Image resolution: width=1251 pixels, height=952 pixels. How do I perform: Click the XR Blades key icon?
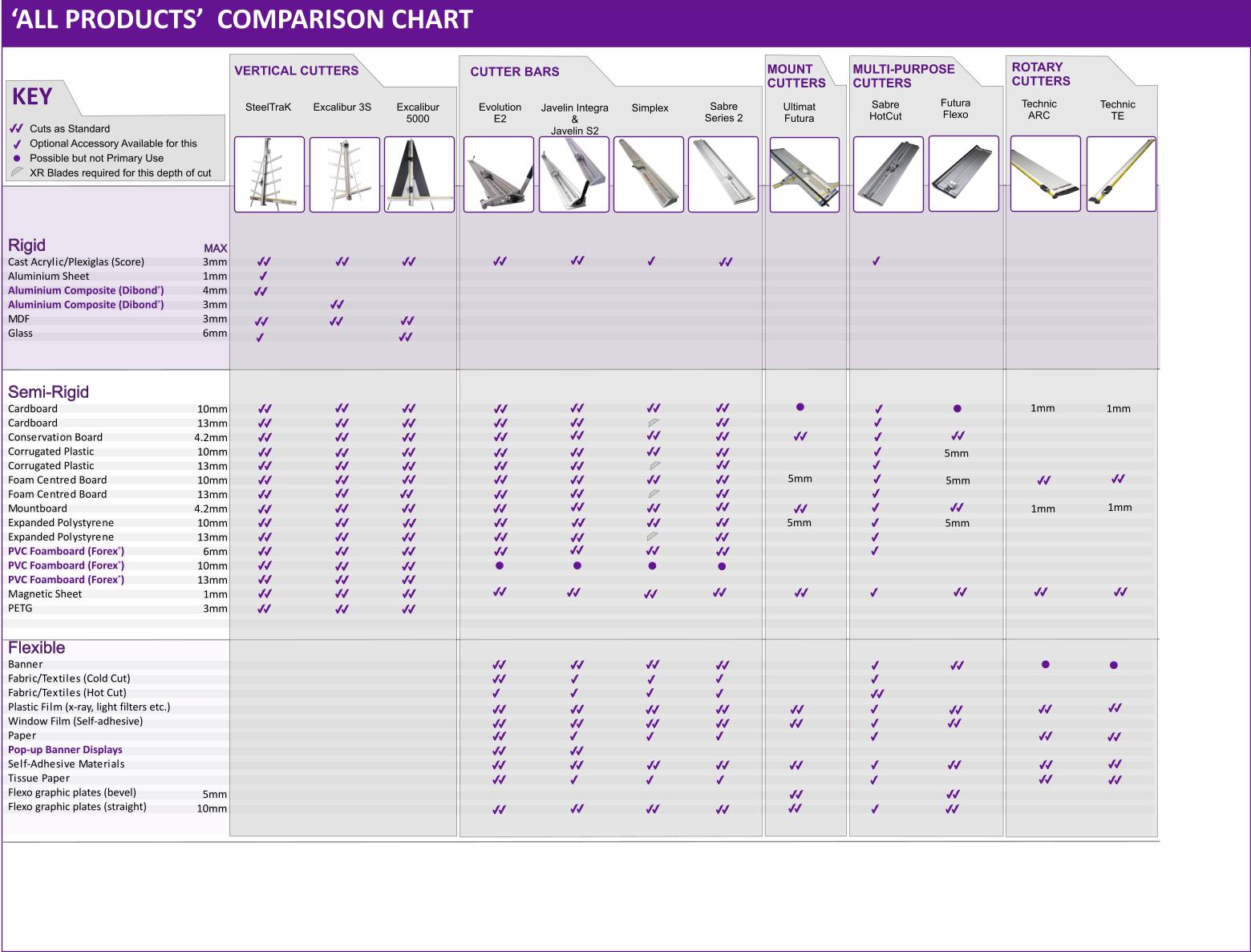pyautogui.click(x=17, y=172)
